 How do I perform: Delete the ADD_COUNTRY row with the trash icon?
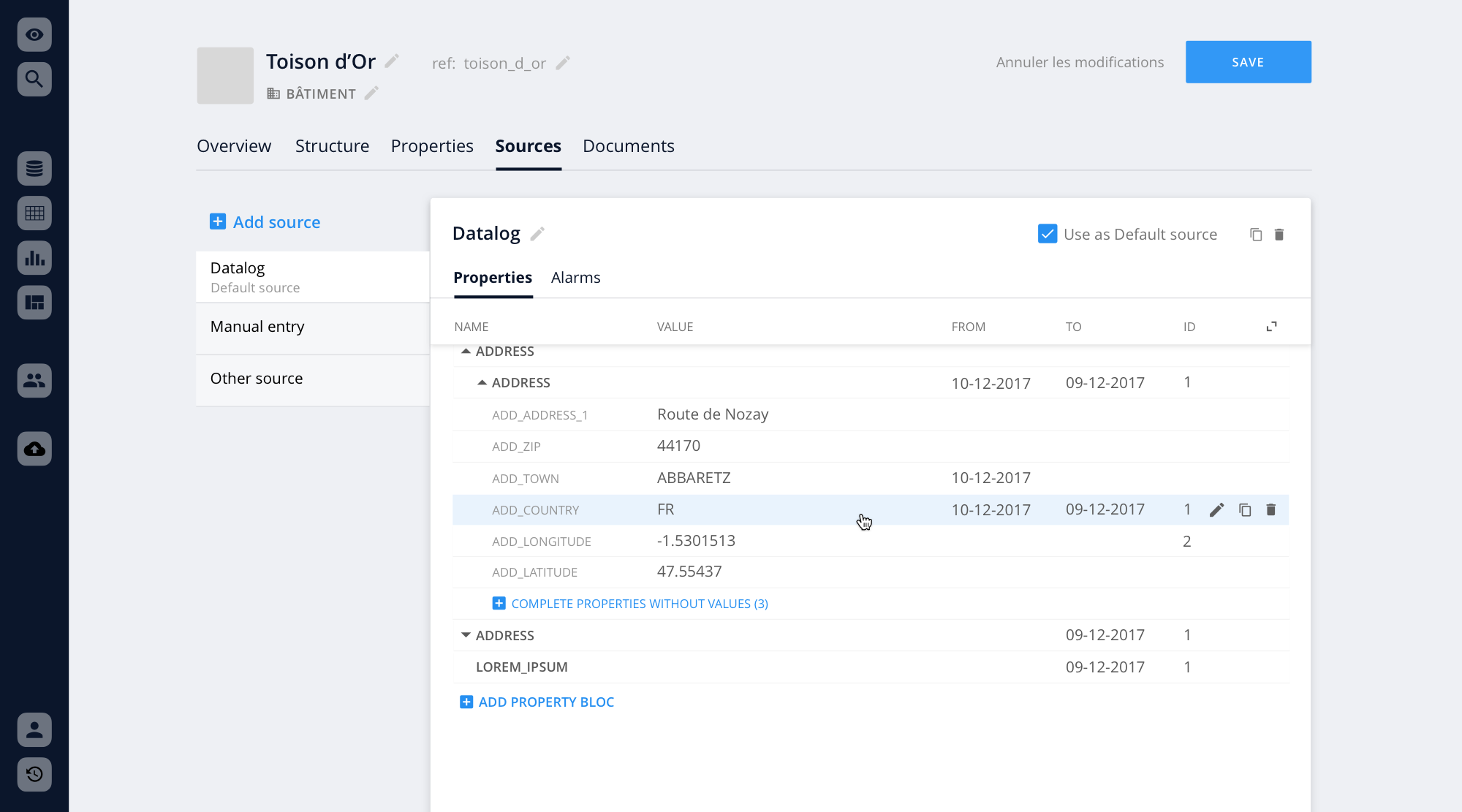[1270, 510]
